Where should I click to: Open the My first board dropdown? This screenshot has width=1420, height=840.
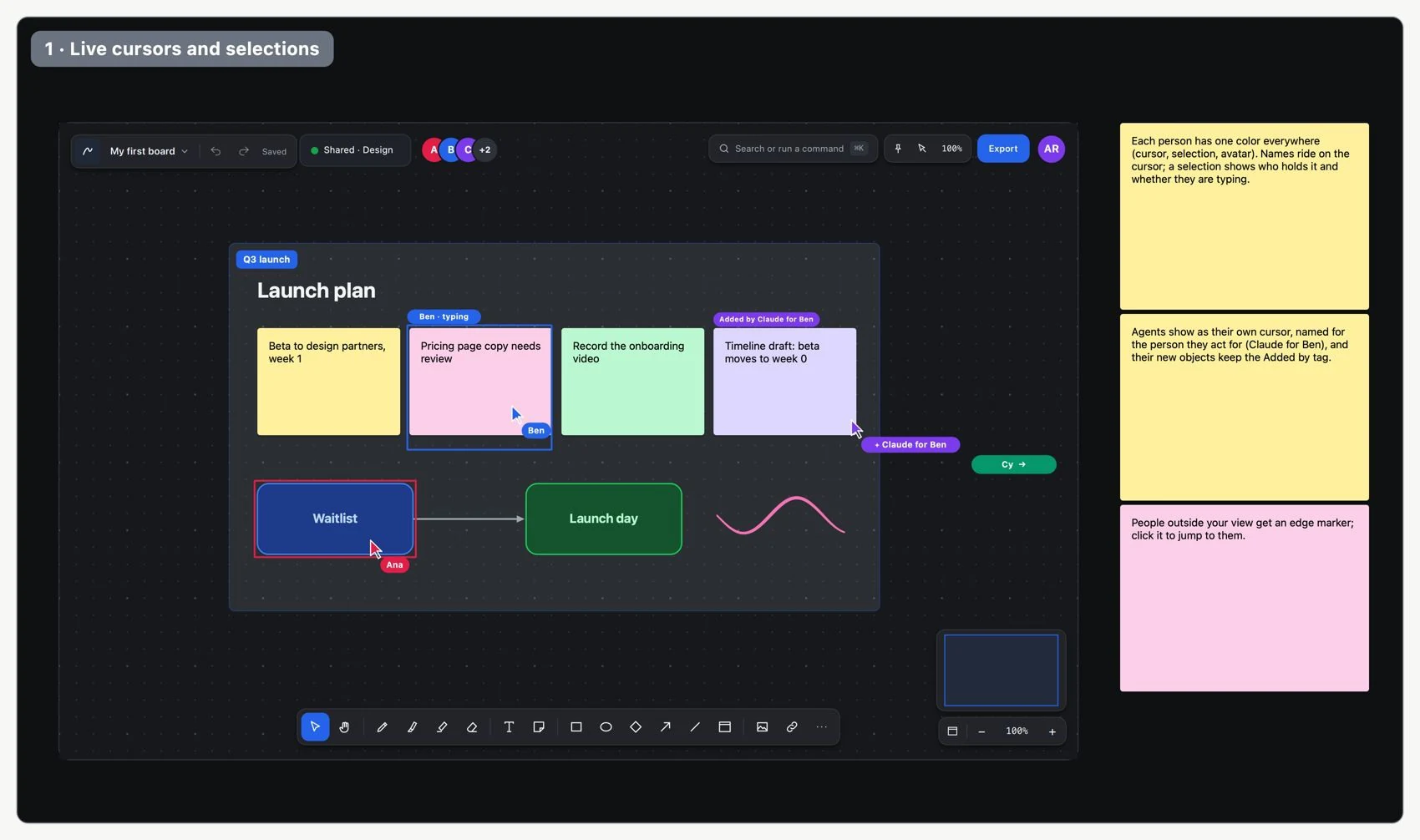[x=149, y=151]
